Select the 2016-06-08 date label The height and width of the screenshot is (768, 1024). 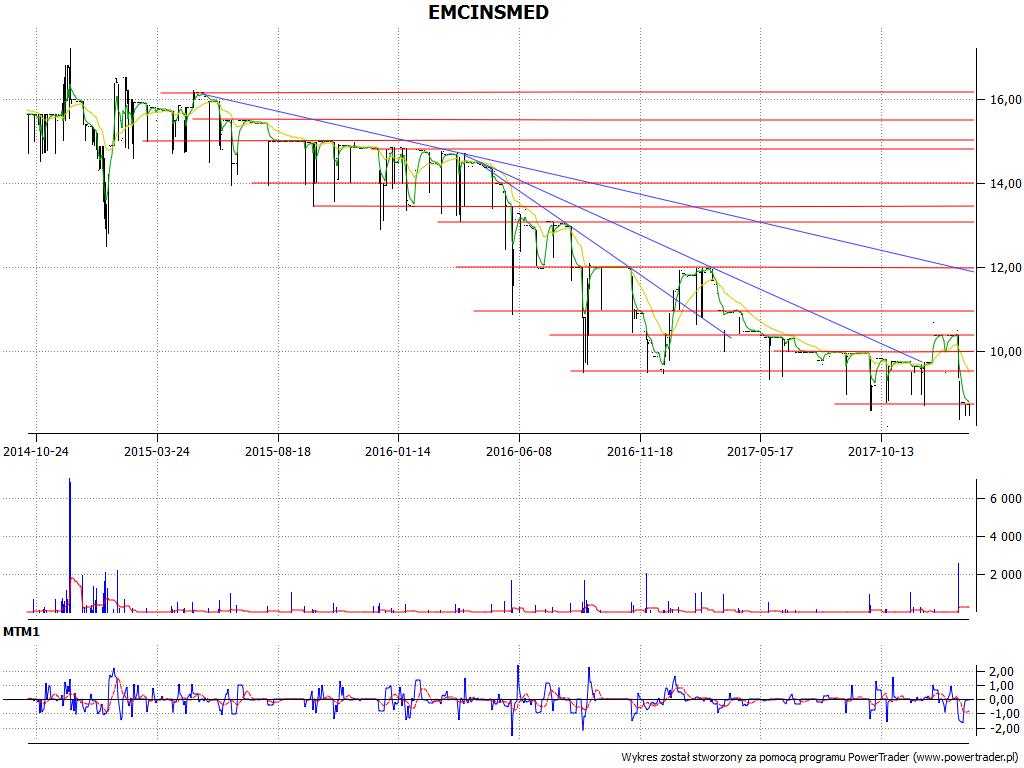519,451
